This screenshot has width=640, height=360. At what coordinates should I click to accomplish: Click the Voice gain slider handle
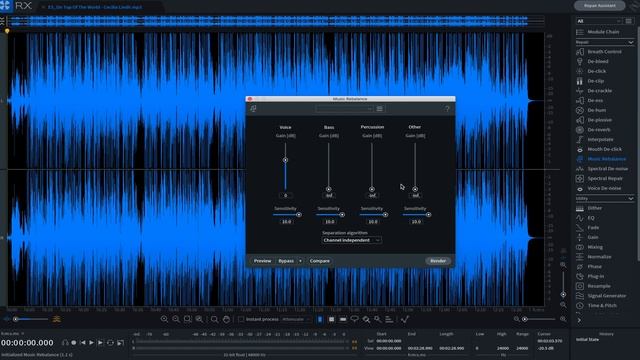pos(285,160)
